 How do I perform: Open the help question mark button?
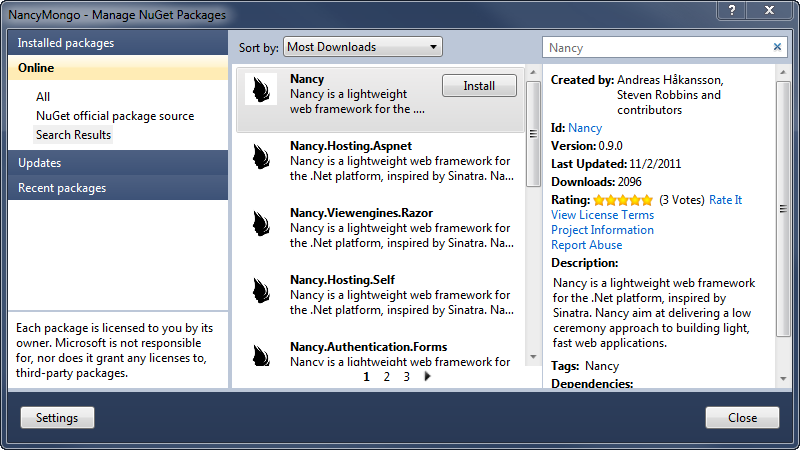tap(732, 10)
